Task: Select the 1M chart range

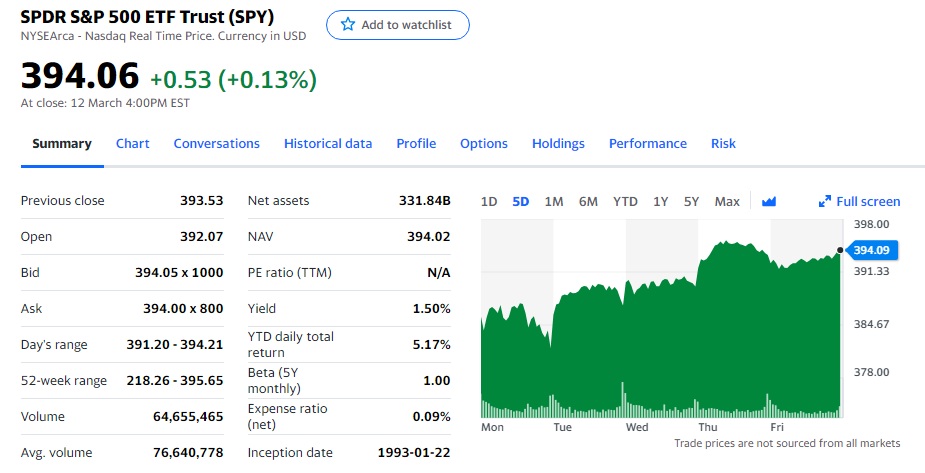Action: pyautogui.click(x=554, y=202)
